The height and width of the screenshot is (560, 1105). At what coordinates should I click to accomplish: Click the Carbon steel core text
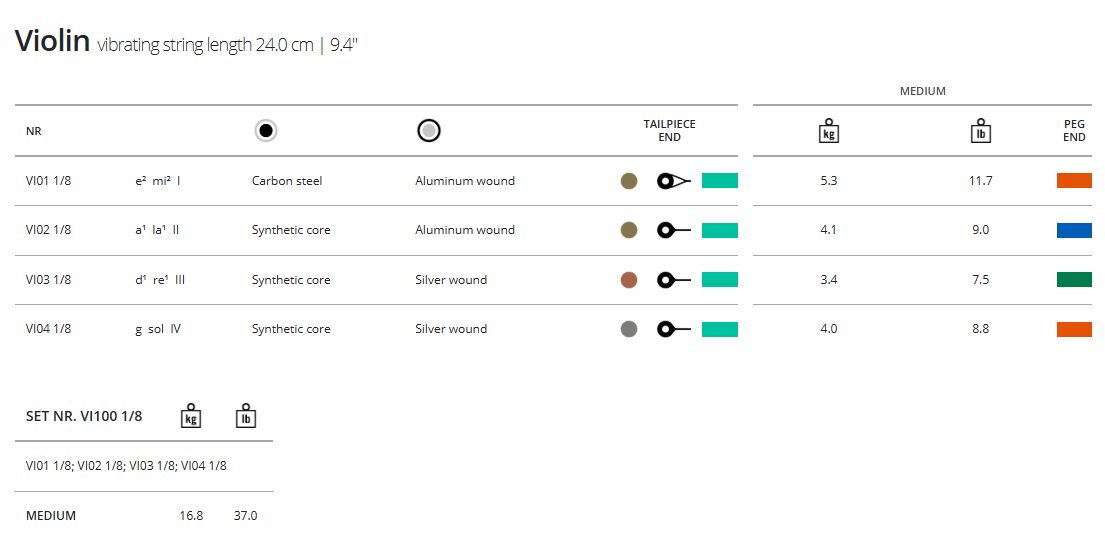287,181
